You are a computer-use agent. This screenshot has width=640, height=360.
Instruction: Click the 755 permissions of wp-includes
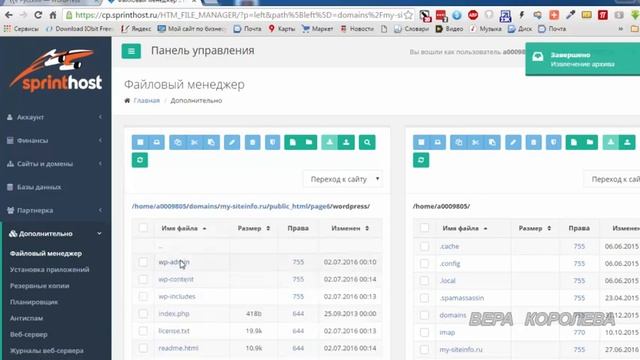298,296
